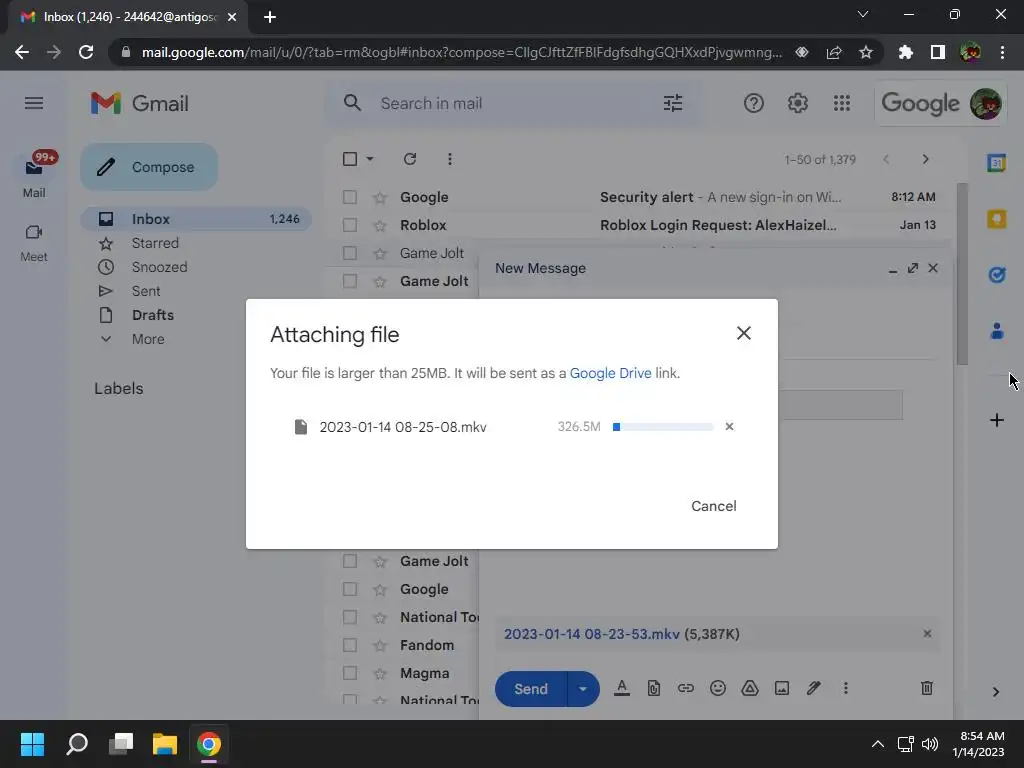Open the Google account avatar menu
The image size is (1024, 768).
pos(985,103)
